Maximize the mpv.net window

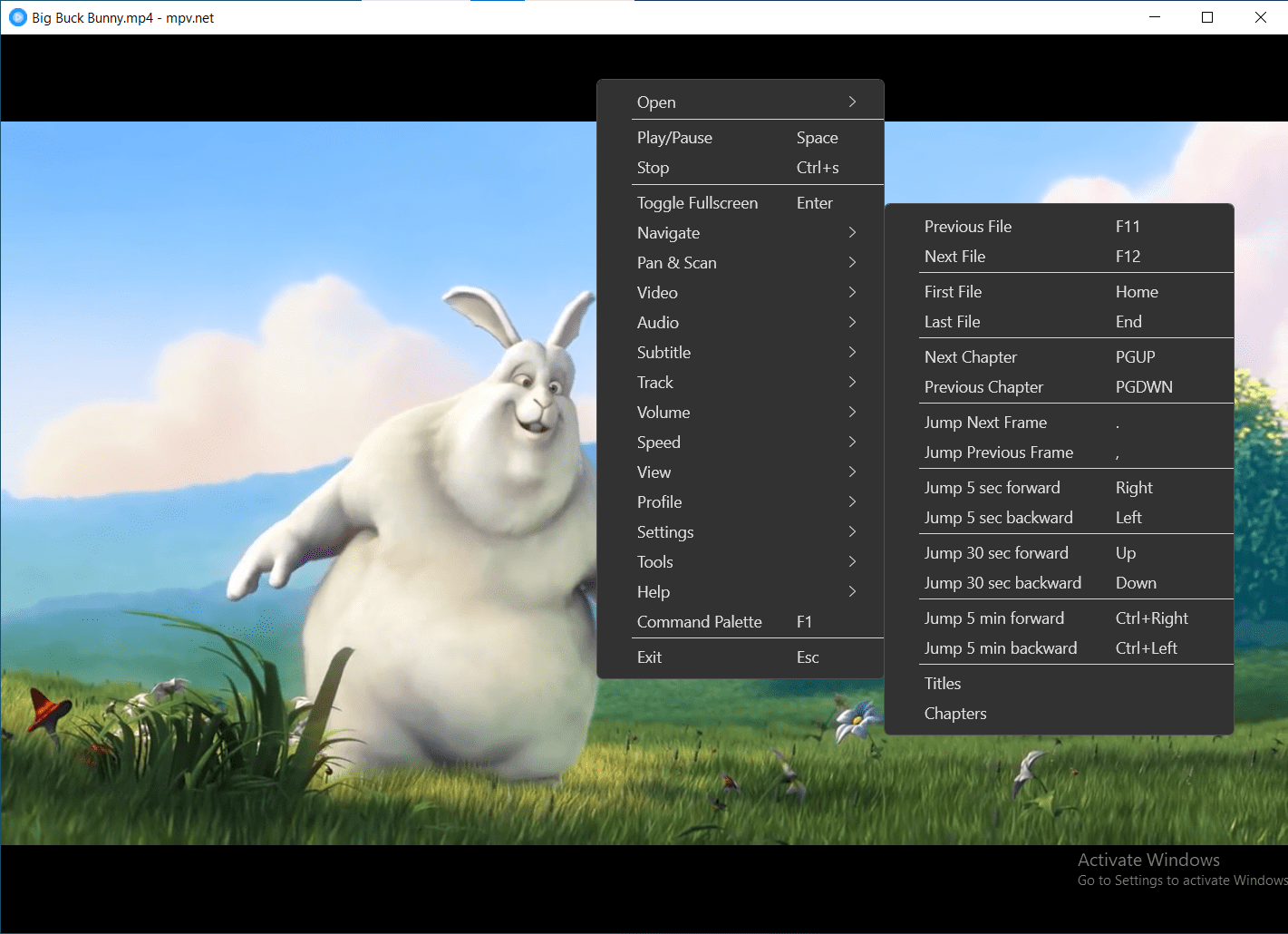pyautogui.click(x=1207, y=17)
